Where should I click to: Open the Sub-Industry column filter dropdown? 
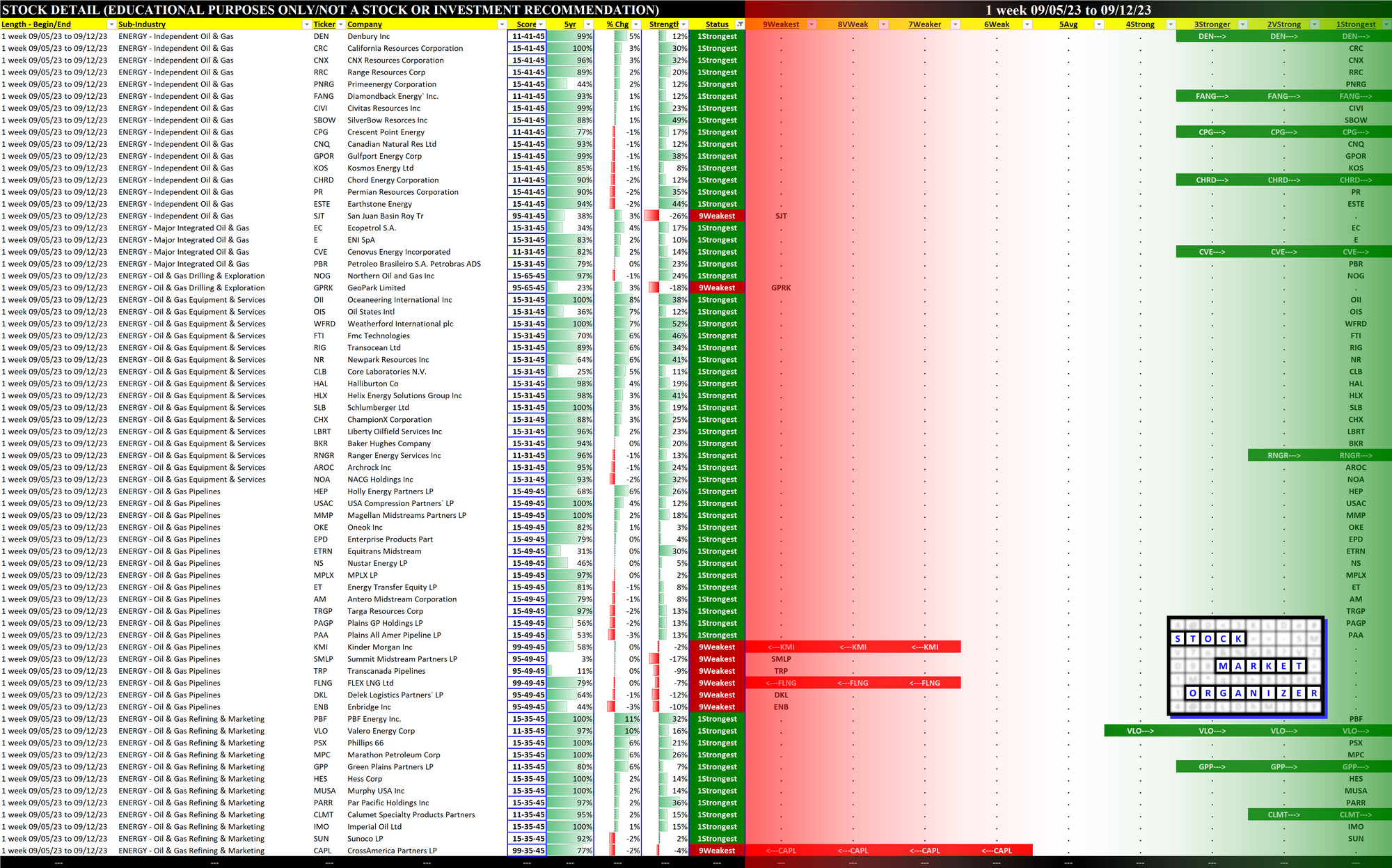(x=306, y=24)
